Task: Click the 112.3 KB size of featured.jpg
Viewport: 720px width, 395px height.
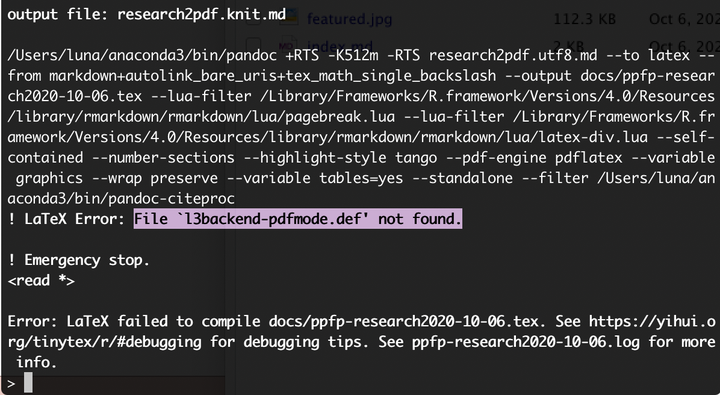Action: click(584, 19)
